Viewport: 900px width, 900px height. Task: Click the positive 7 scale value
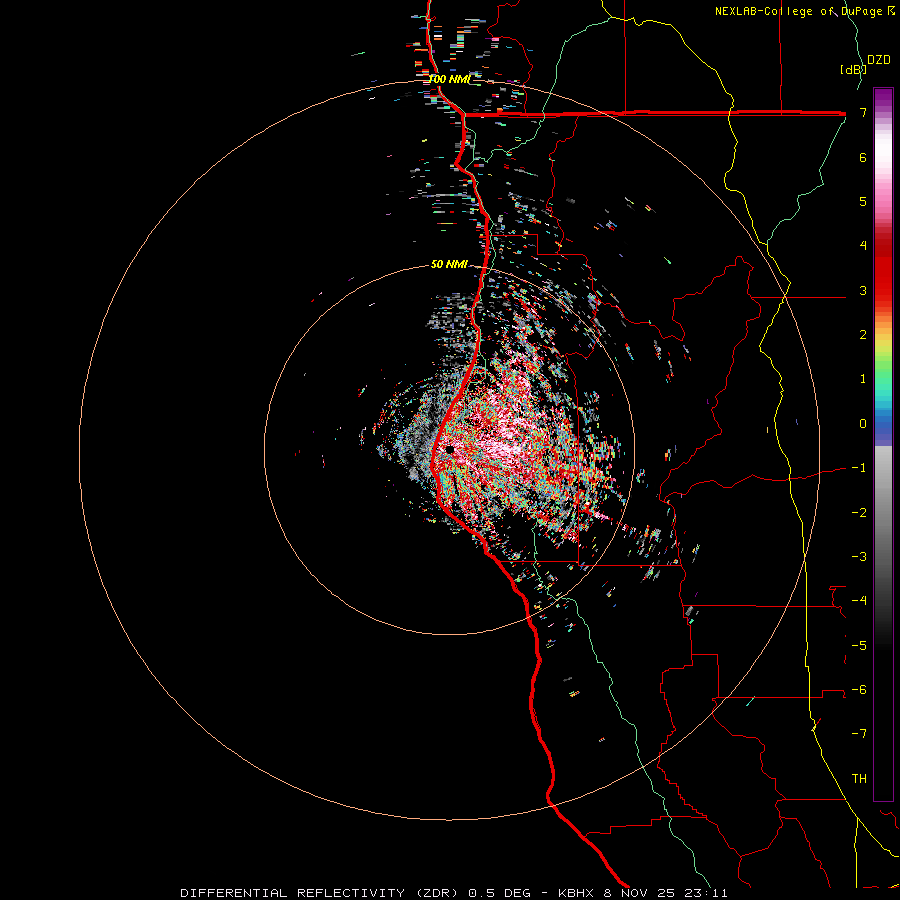tap(863, 112)
